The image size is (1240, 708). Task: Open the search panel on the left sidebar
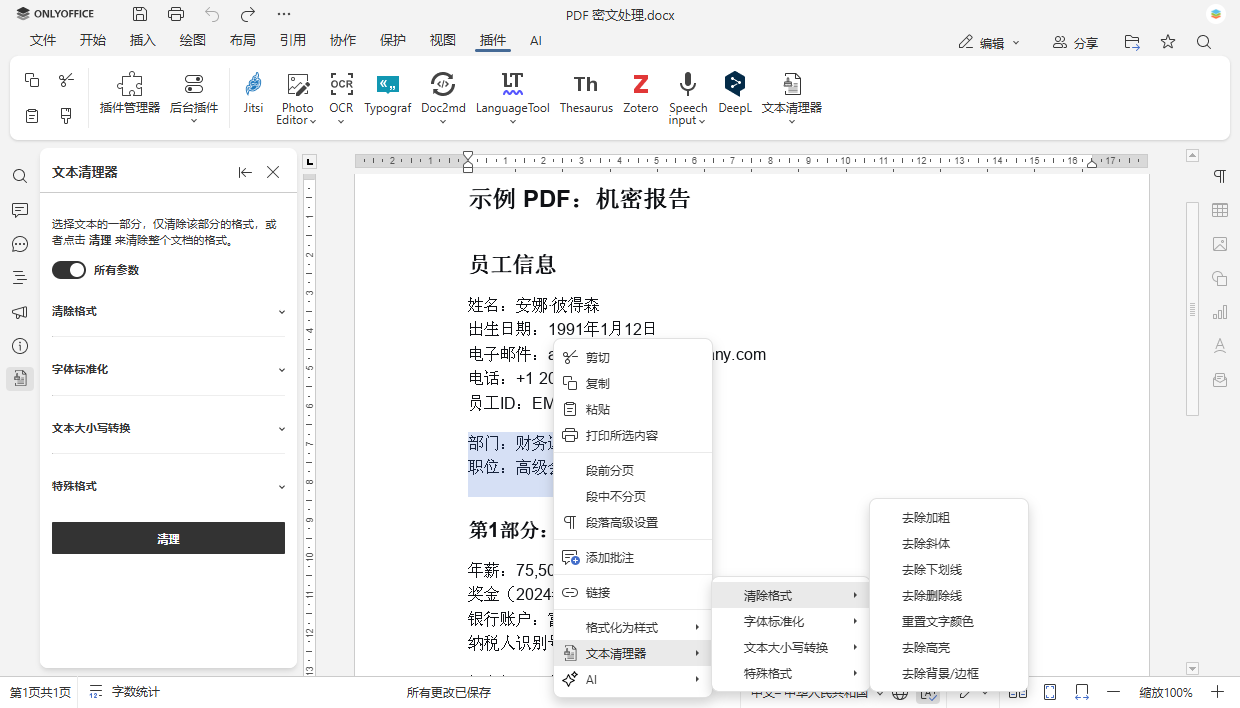pos(19,175)
